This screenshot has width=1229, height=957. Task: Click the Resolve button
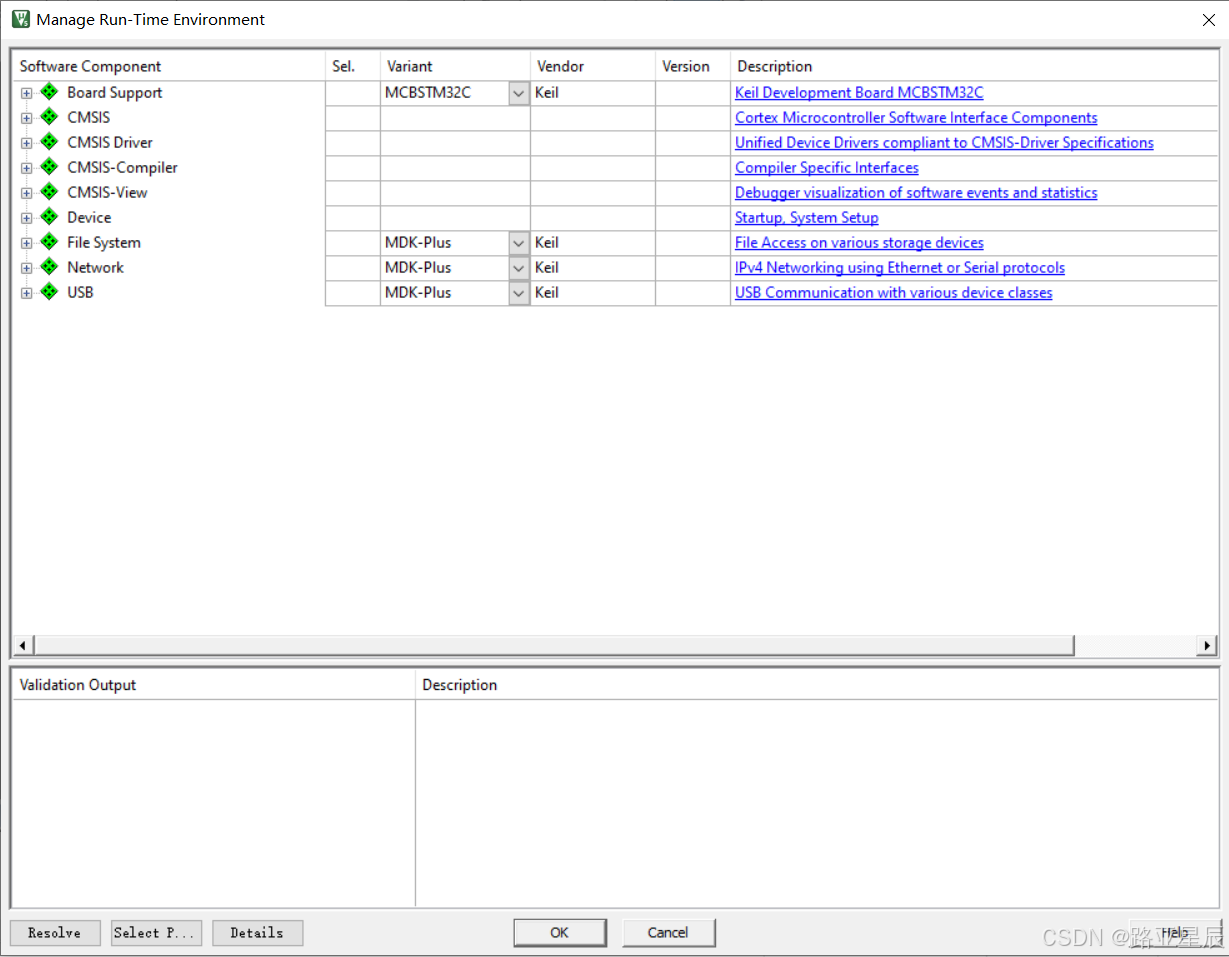click(55, 933)
